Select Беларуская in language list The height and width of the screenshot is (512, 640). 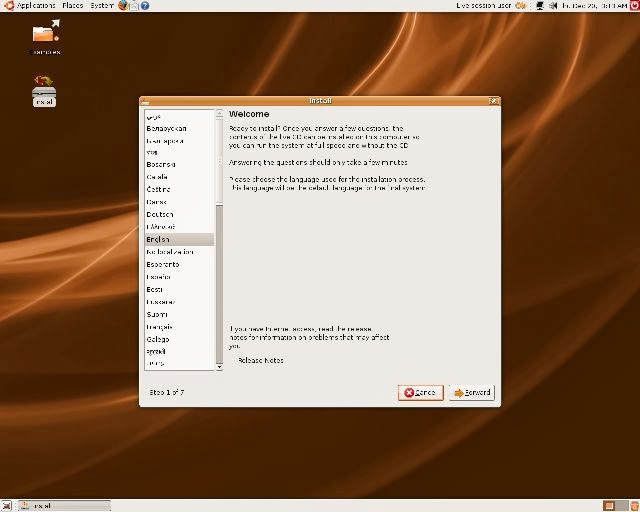point(179,128)
